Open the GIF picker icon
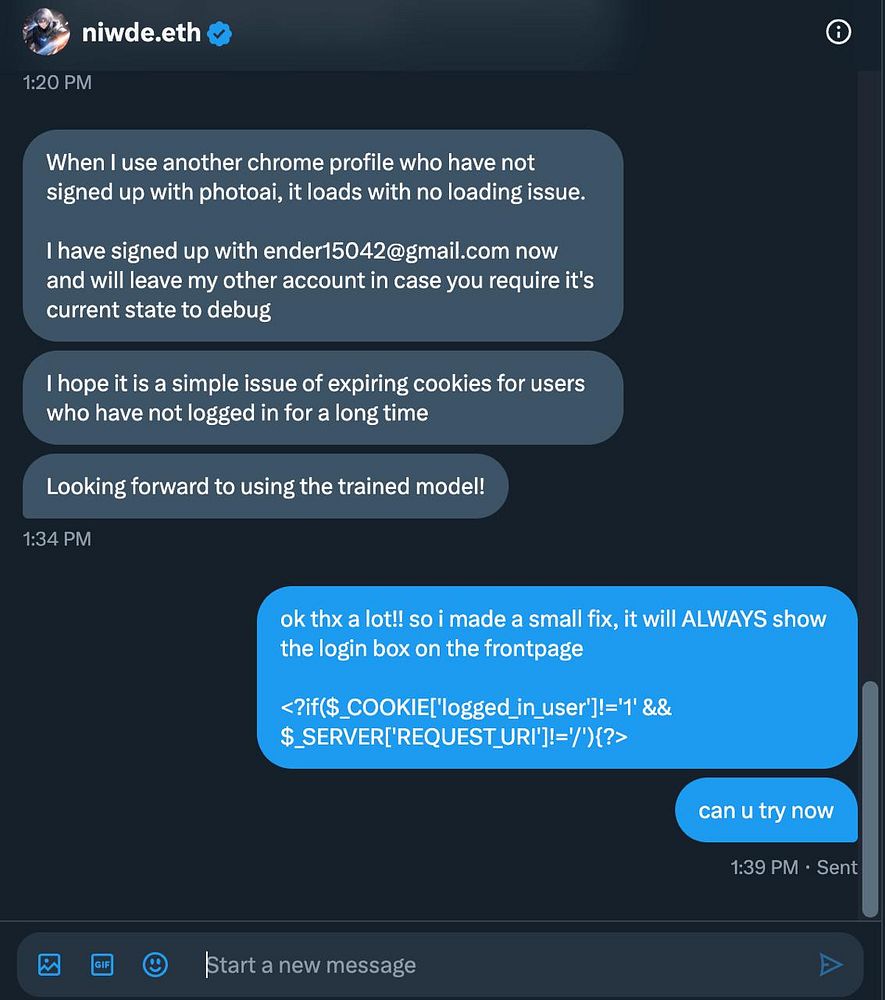885x1000 pixels. tap(102, 964)
